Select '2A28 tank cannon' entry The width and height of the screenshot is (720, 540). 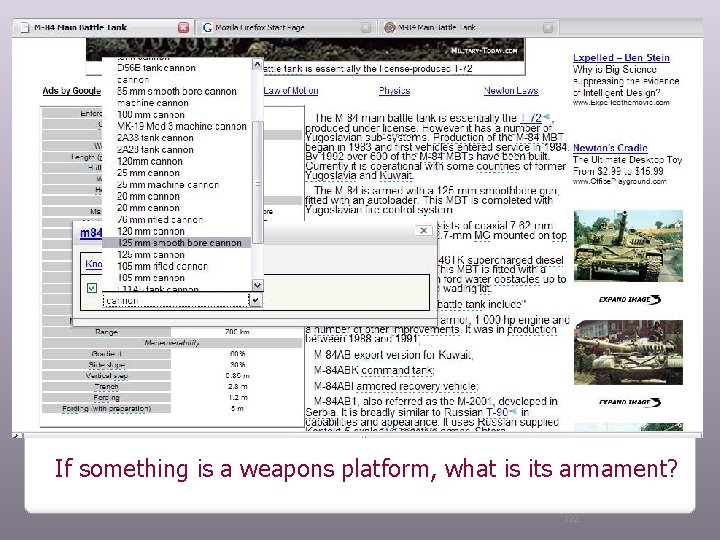coord(155,150)
